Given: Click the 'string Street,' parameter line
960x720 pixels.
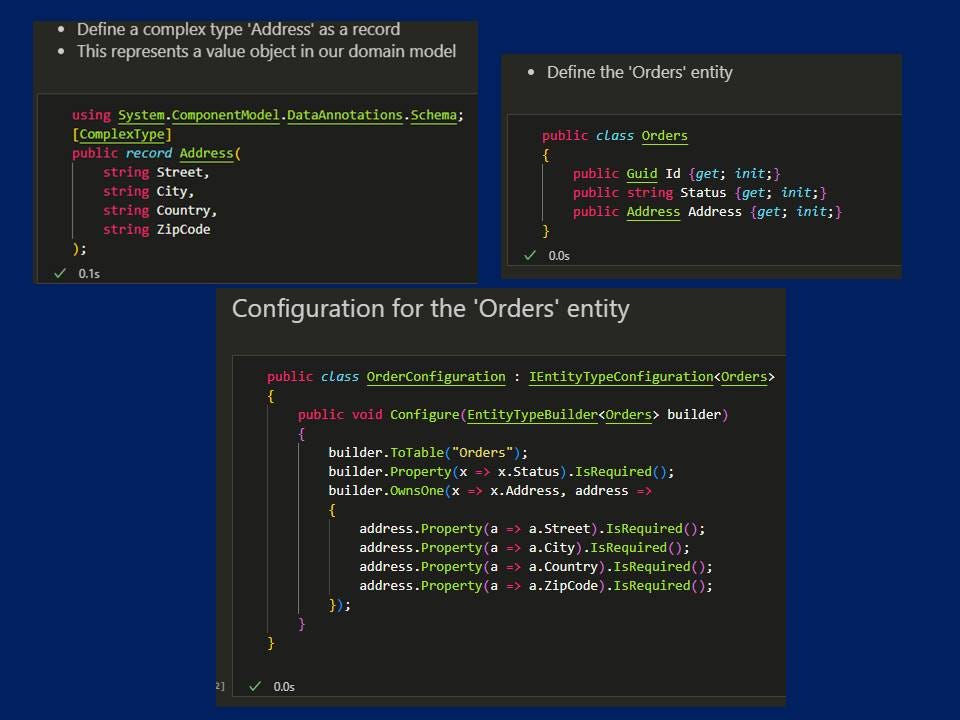Looking at the screenshot, I should click(x=156, y=172).
